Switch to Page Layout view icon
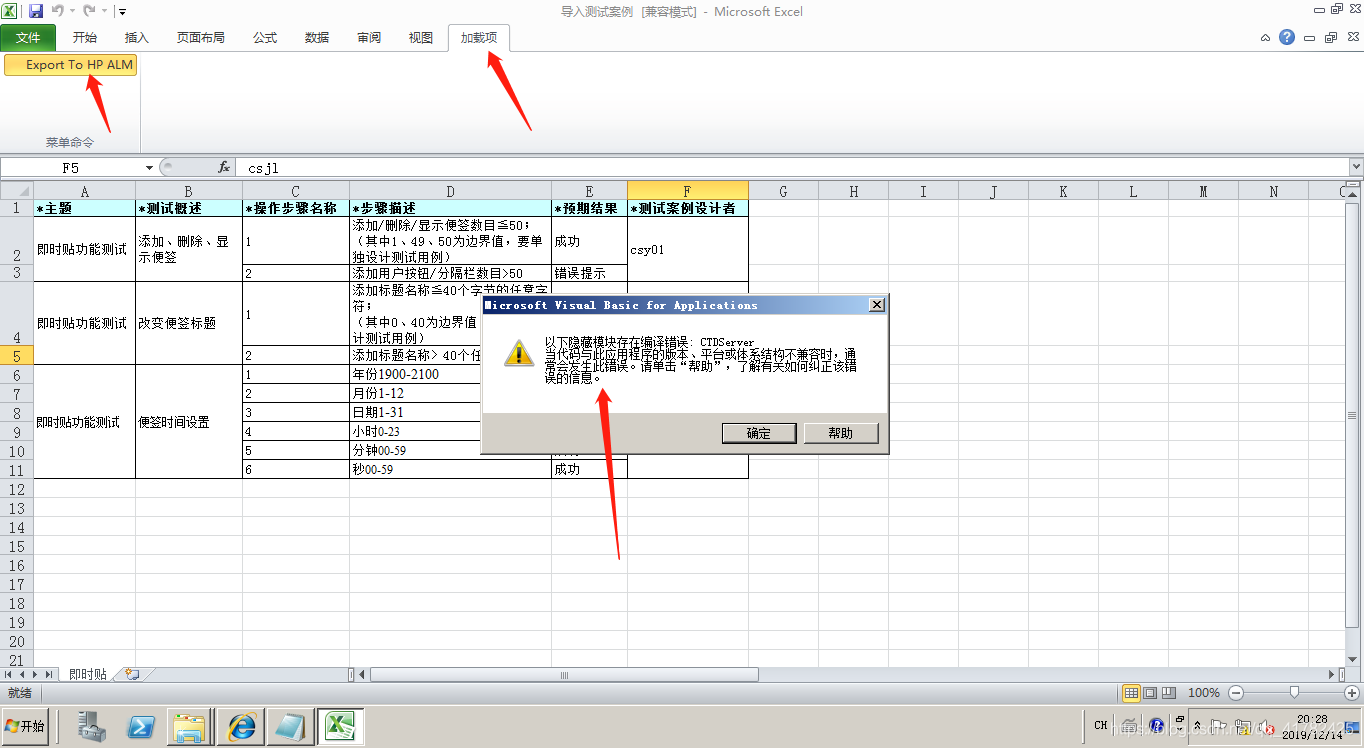Viewport: 1364px width, 748px height. point(1150,693)
